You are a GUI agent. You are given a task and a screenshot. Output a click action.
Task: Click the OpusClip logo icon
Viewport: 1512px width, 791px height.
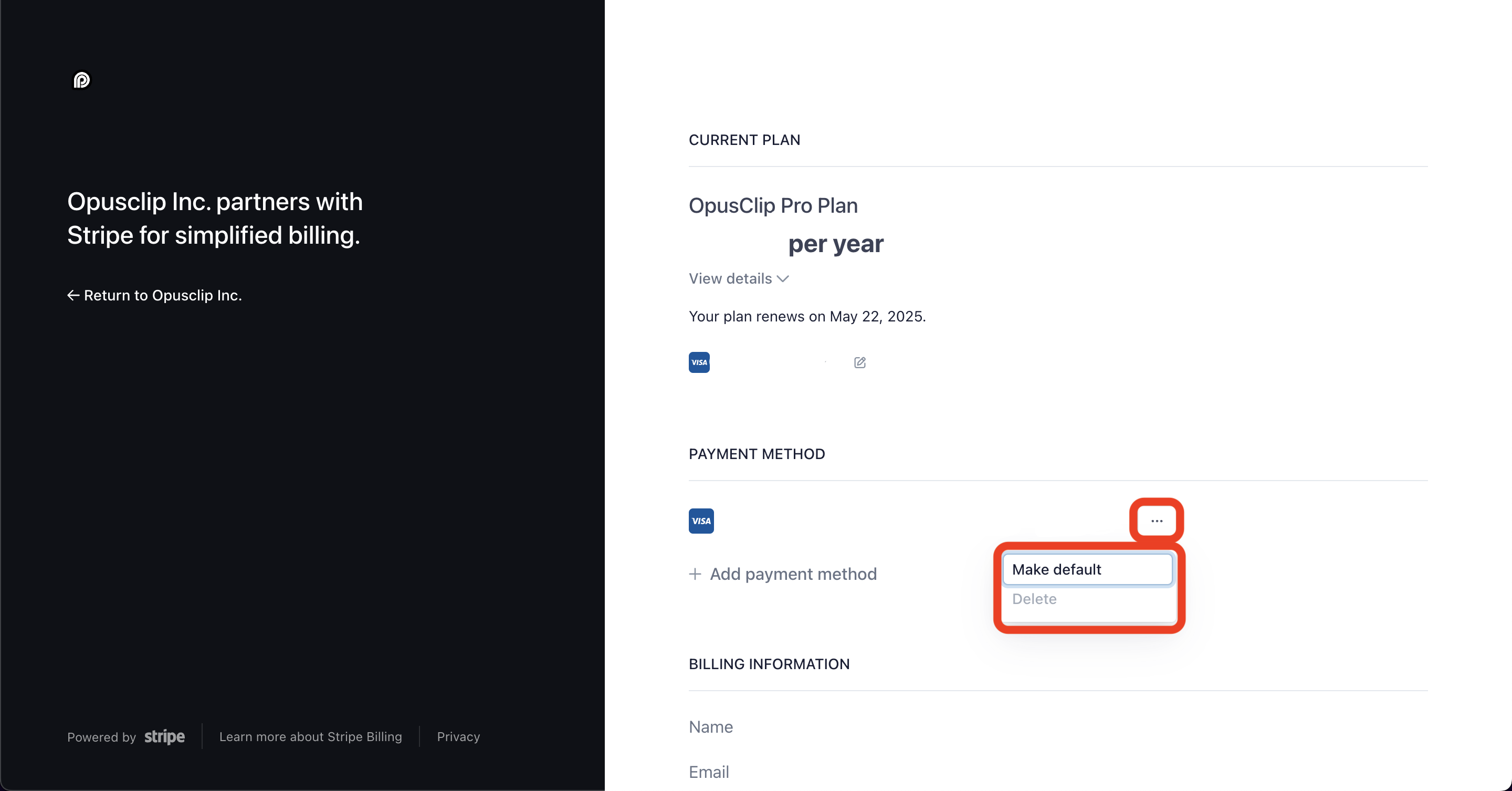(x=81, y=80)
